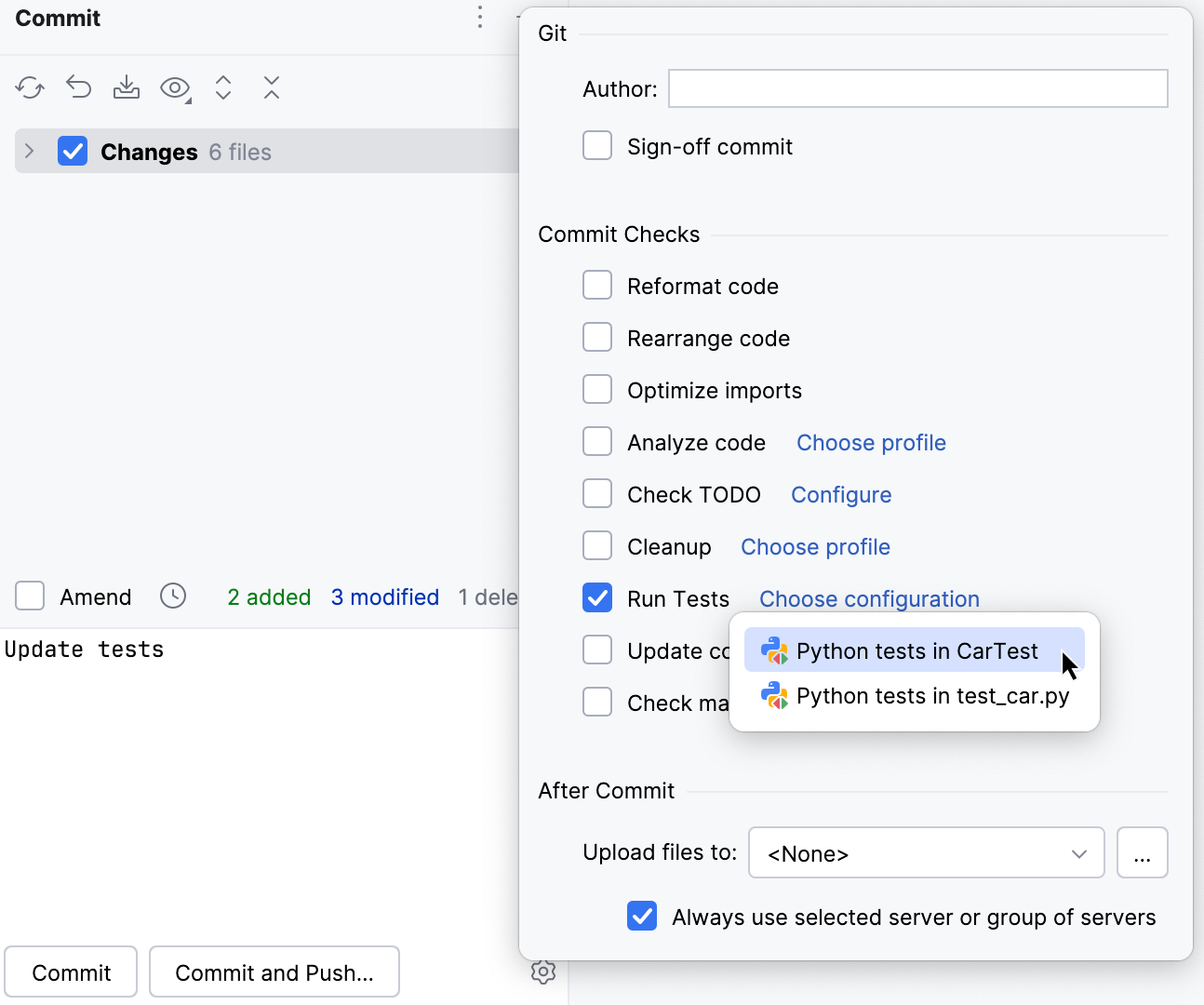The image size is (1204, 1005).
Task: Expand all file nodes in the toolbar
Action: tap(223, 87)
